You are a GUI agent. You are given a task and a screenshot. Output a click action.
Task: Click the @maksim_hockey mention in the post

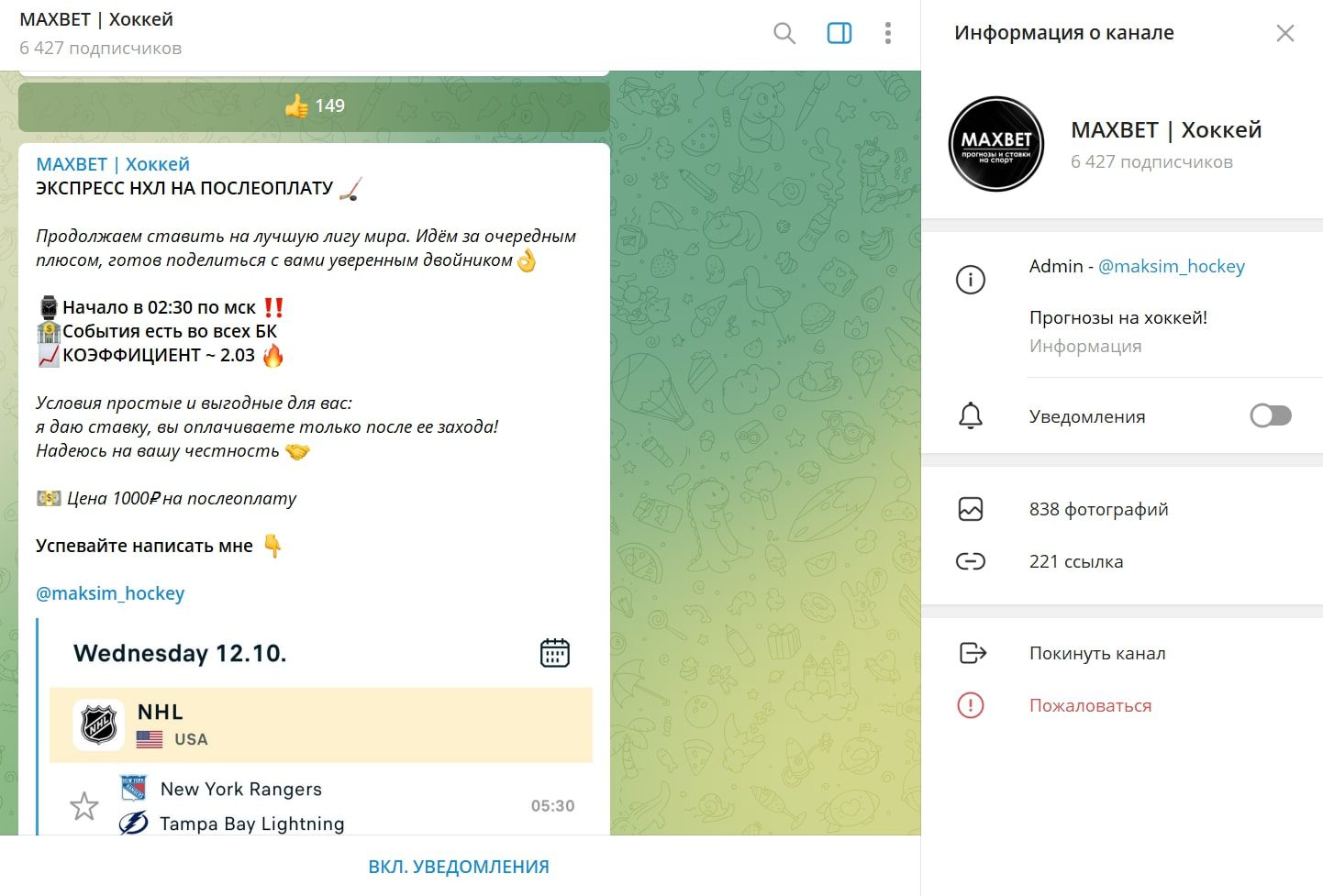(x=110, y=593)
